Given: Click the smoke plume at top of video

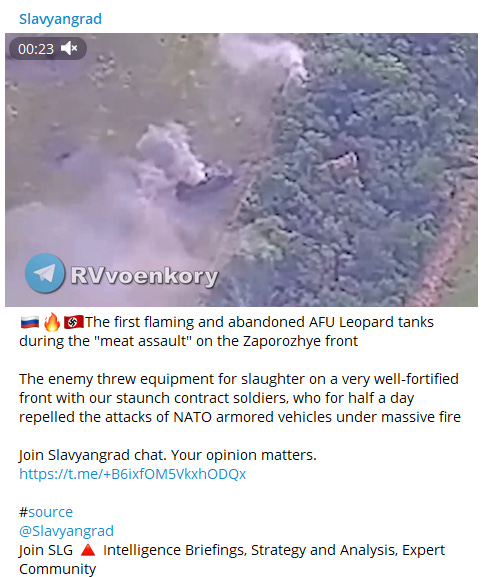Looking at the screenshot, I should [263, 55].
